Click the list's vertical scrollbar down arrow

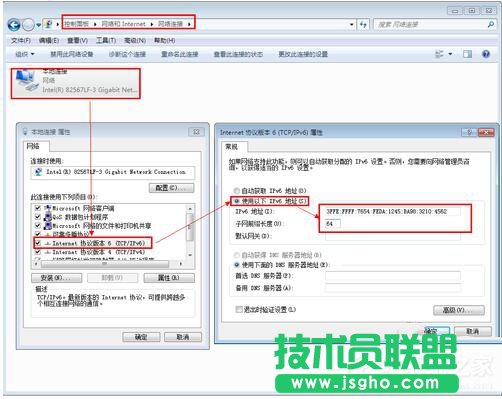tap(190, 255)
